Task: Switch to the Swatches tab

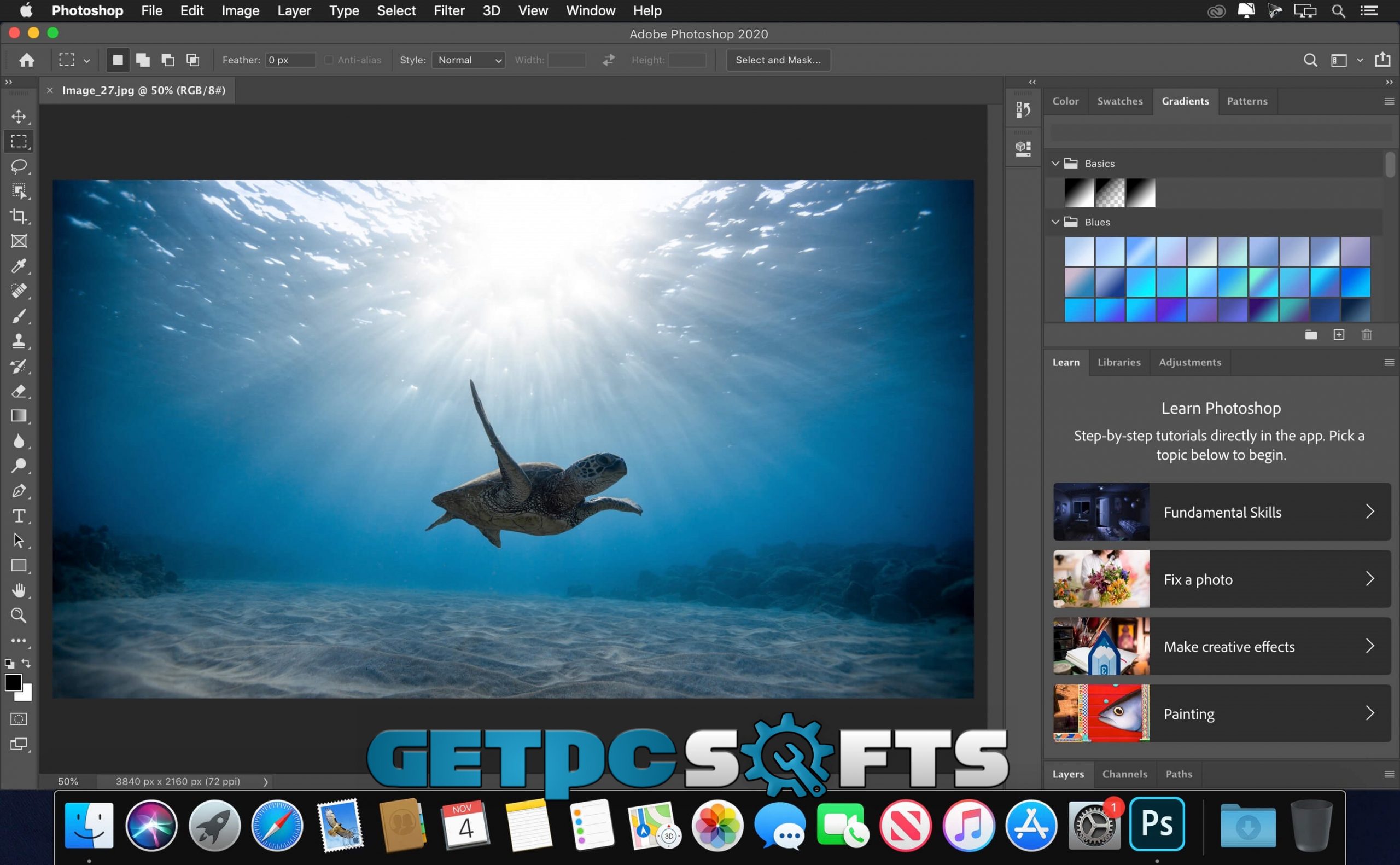Action: point(1120,101)
